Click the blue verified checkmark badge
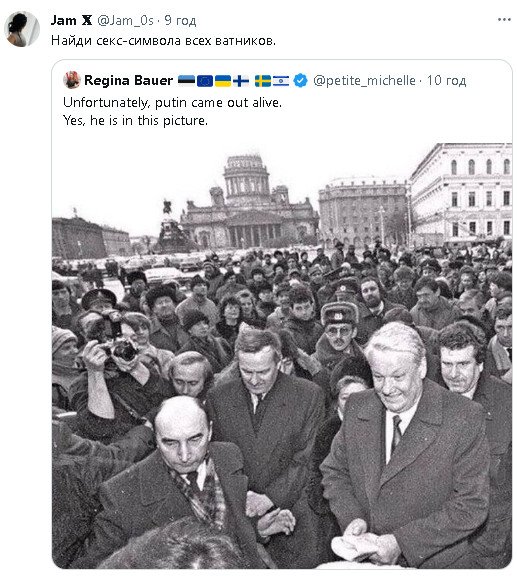The height and width of the screenshot is (576, 517). (x=301, y=80)
